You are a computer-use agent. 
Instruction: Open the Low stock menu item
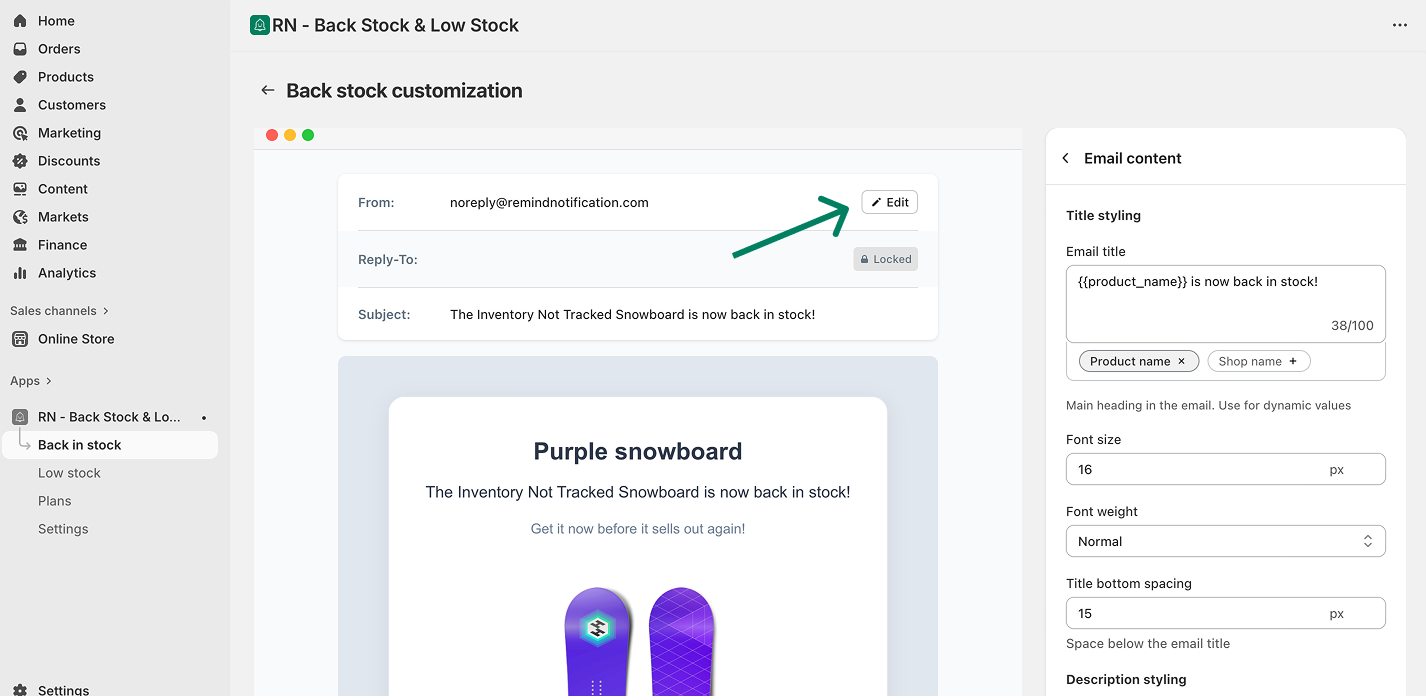click(69, 473)
